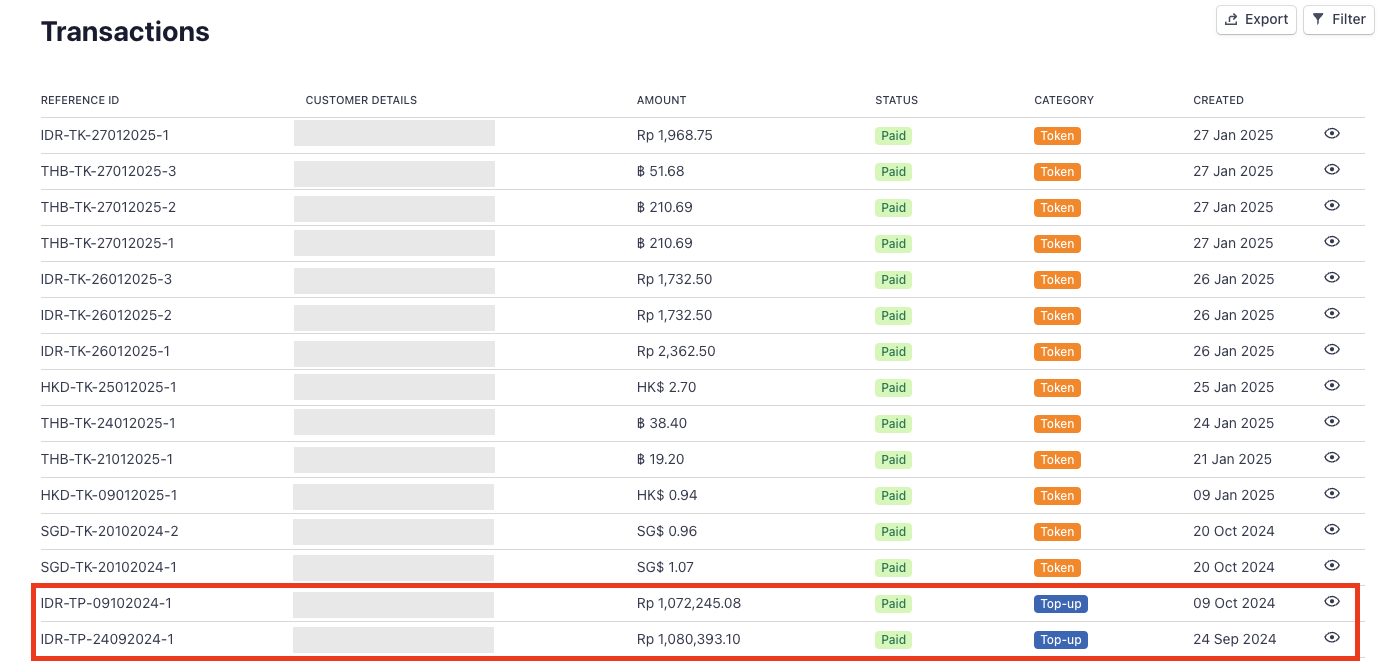
Task: Click amount Rp 2,362.50
Action: (676, 351)
